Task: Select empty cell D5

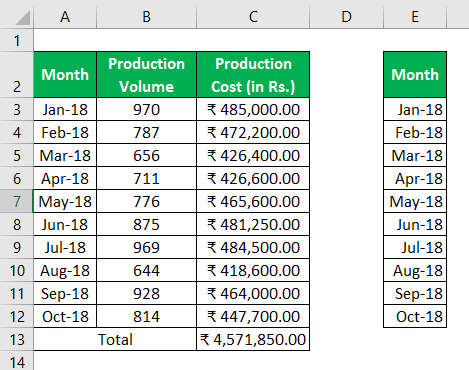Action: (x=347, y=155)
